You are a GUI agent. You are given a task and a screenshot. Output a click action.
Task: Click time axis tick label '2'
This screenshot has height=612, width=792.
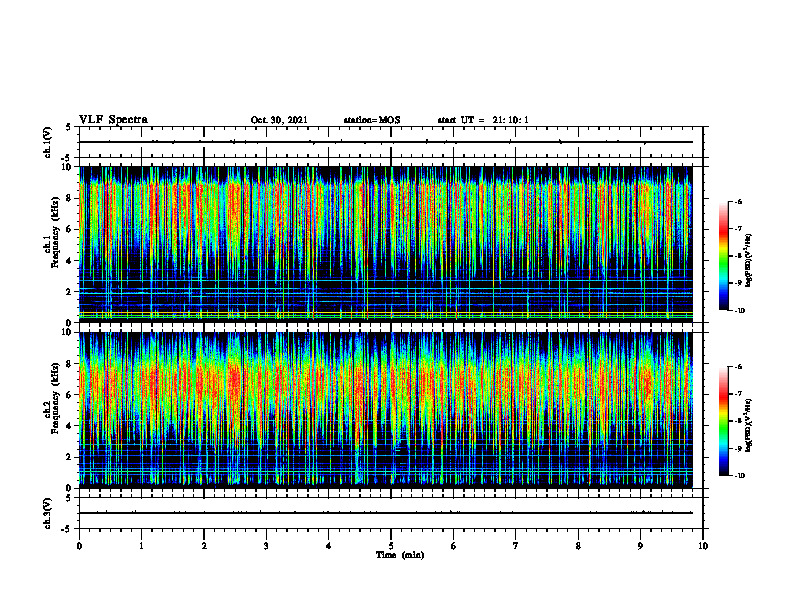tap(204, 546)
